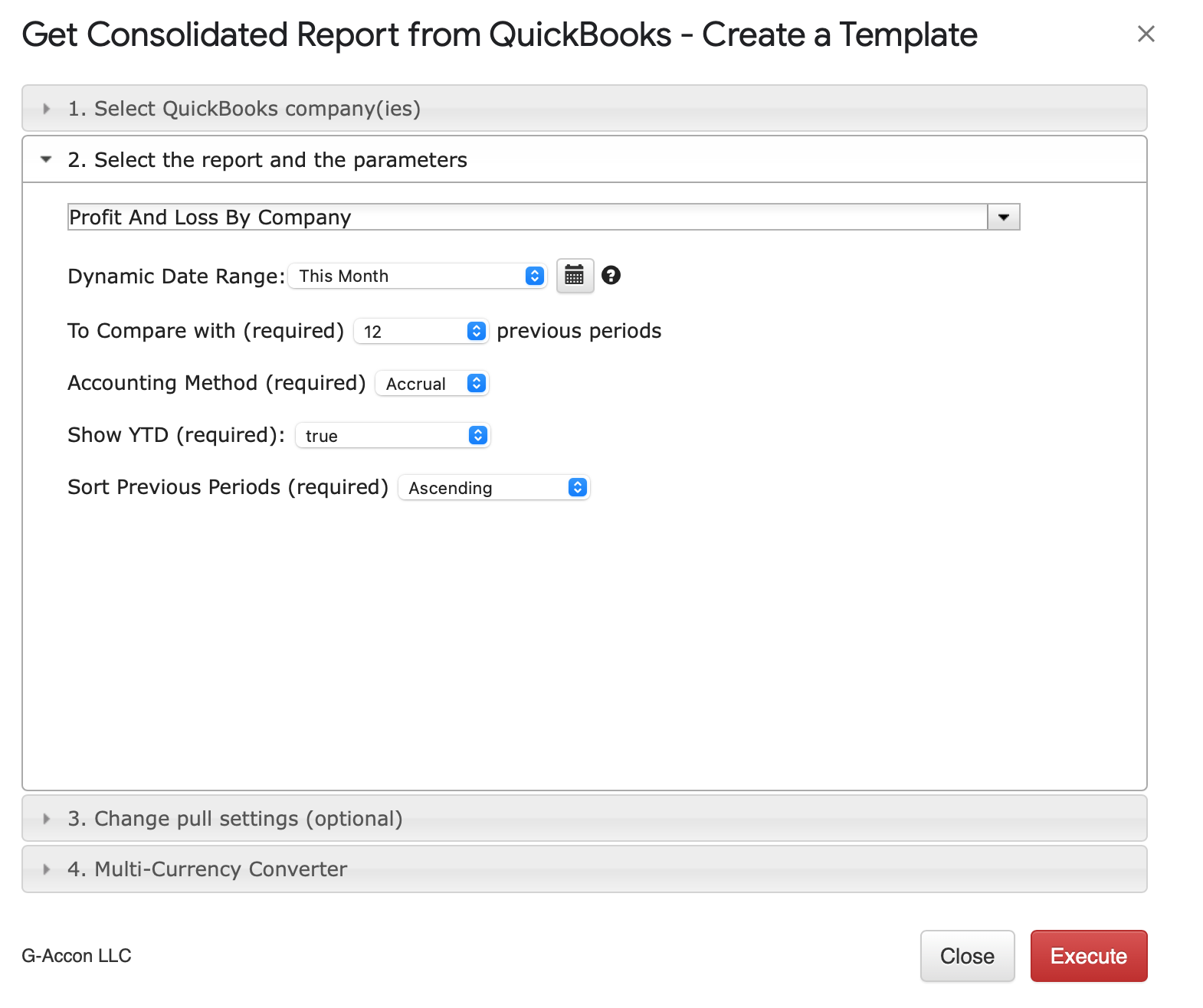Image resolution: width=1203 pixels, height=1008 pixels.
Task: Open the Sort Previous Periods dropdown
Action: click(x=493, y=487)
